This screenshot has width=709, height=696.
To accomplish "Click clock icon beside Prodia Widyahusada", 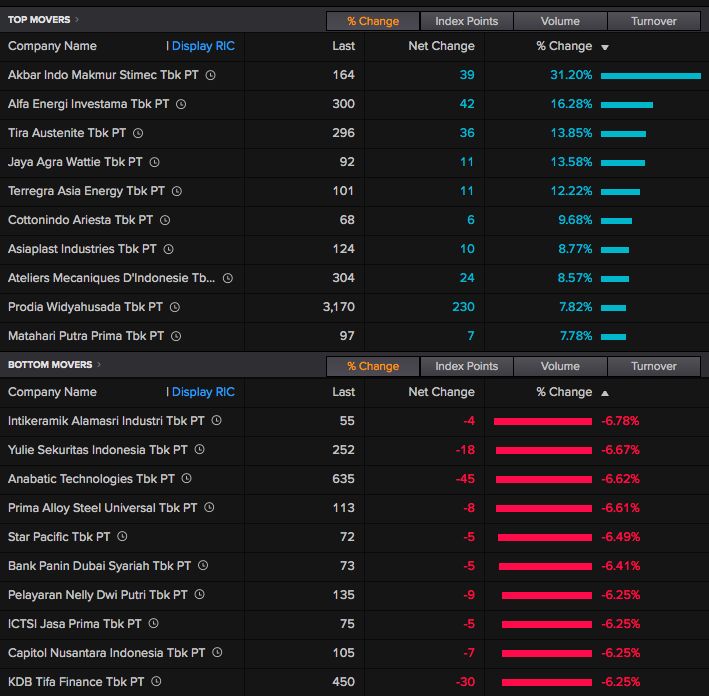I will click(x=175, y=308).
